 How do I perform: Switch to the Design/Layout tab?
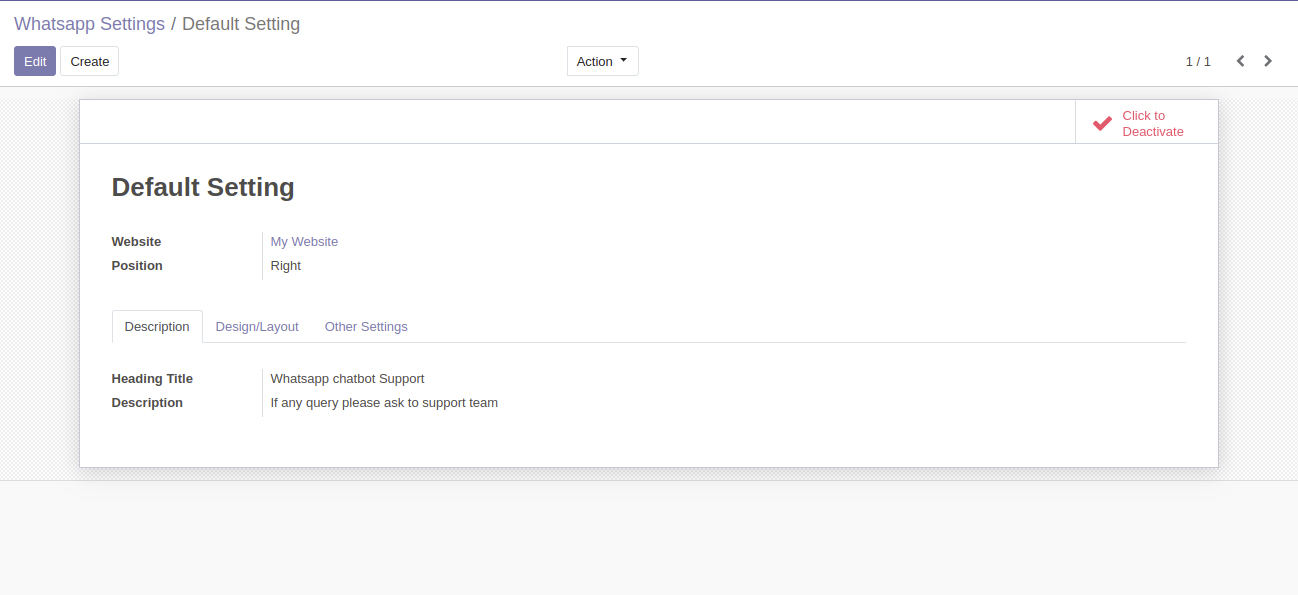pyautogui.click(x=257, y=327)
